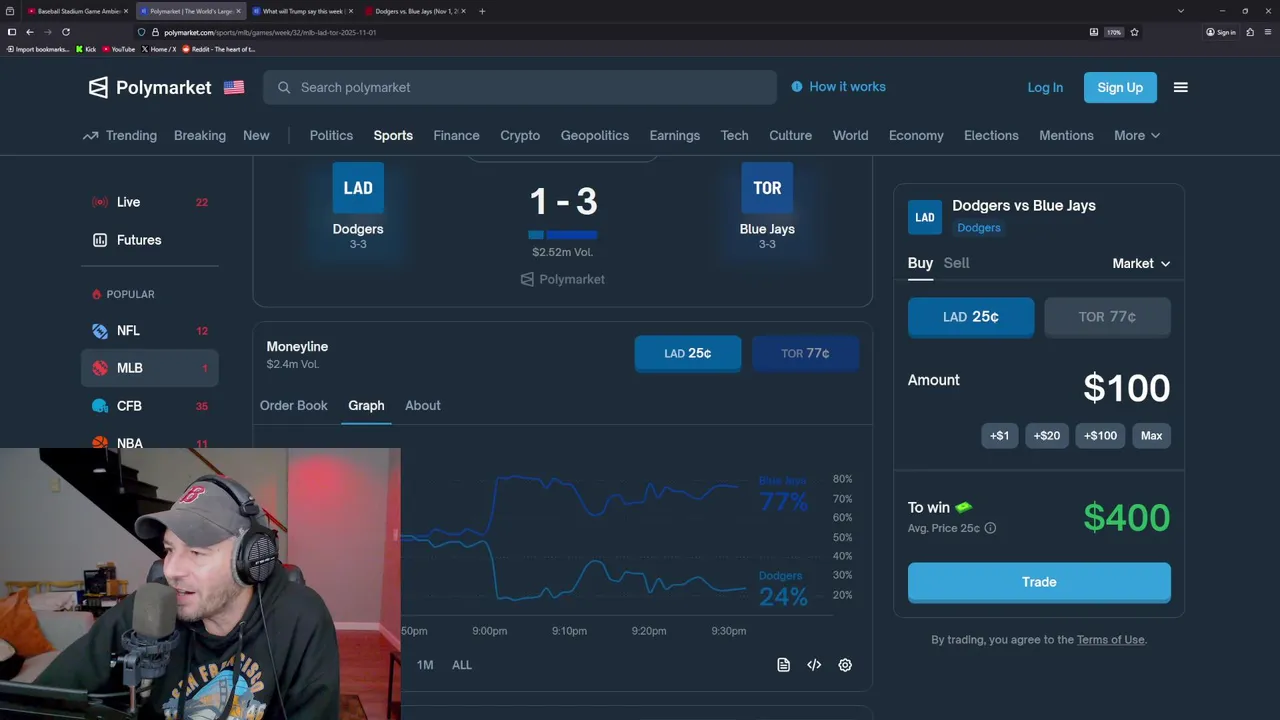
Task: Add +$1 to amount
Action: [x=999, y=435]
